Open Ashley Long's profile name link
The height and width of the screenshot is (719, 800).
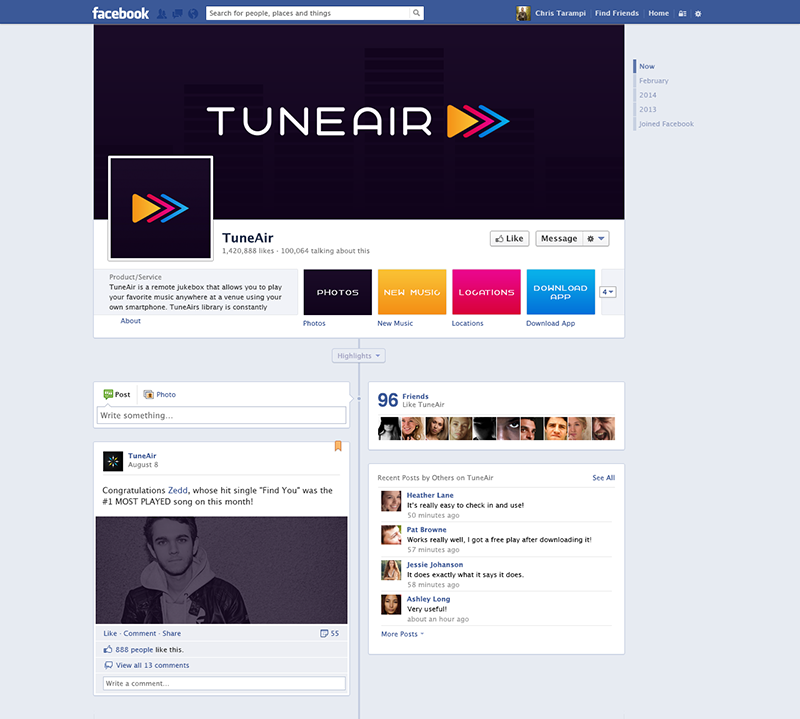(x=429, y=599)
